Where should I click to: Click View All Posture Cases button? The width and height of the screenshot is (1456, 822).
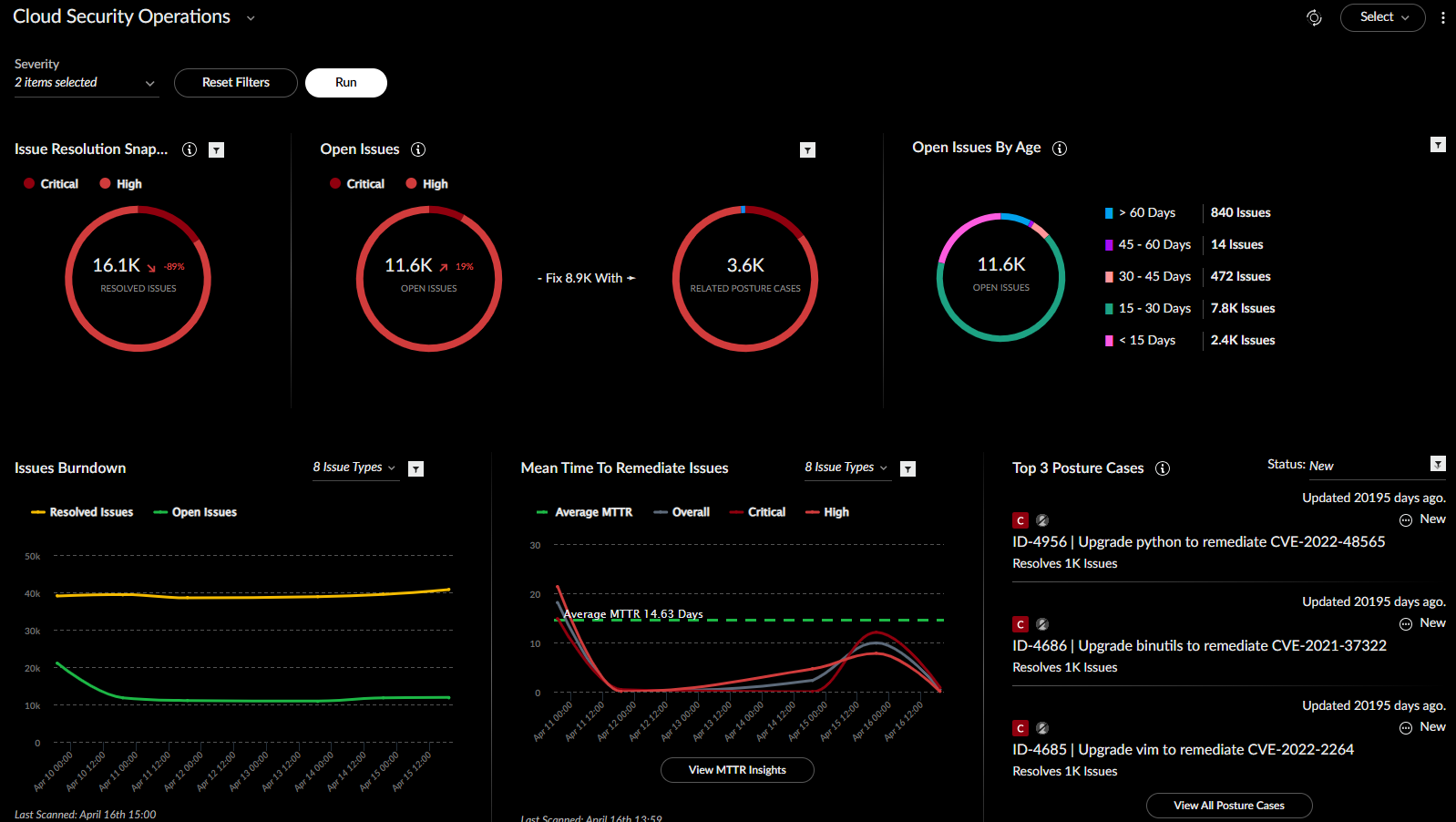(1229, 806)
